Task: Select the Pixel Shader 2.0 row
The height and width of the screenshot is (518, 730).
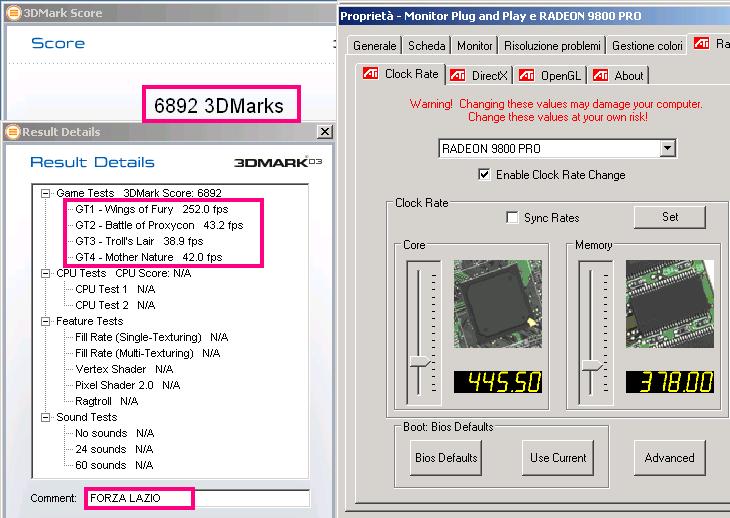Action: coord(128,385)
